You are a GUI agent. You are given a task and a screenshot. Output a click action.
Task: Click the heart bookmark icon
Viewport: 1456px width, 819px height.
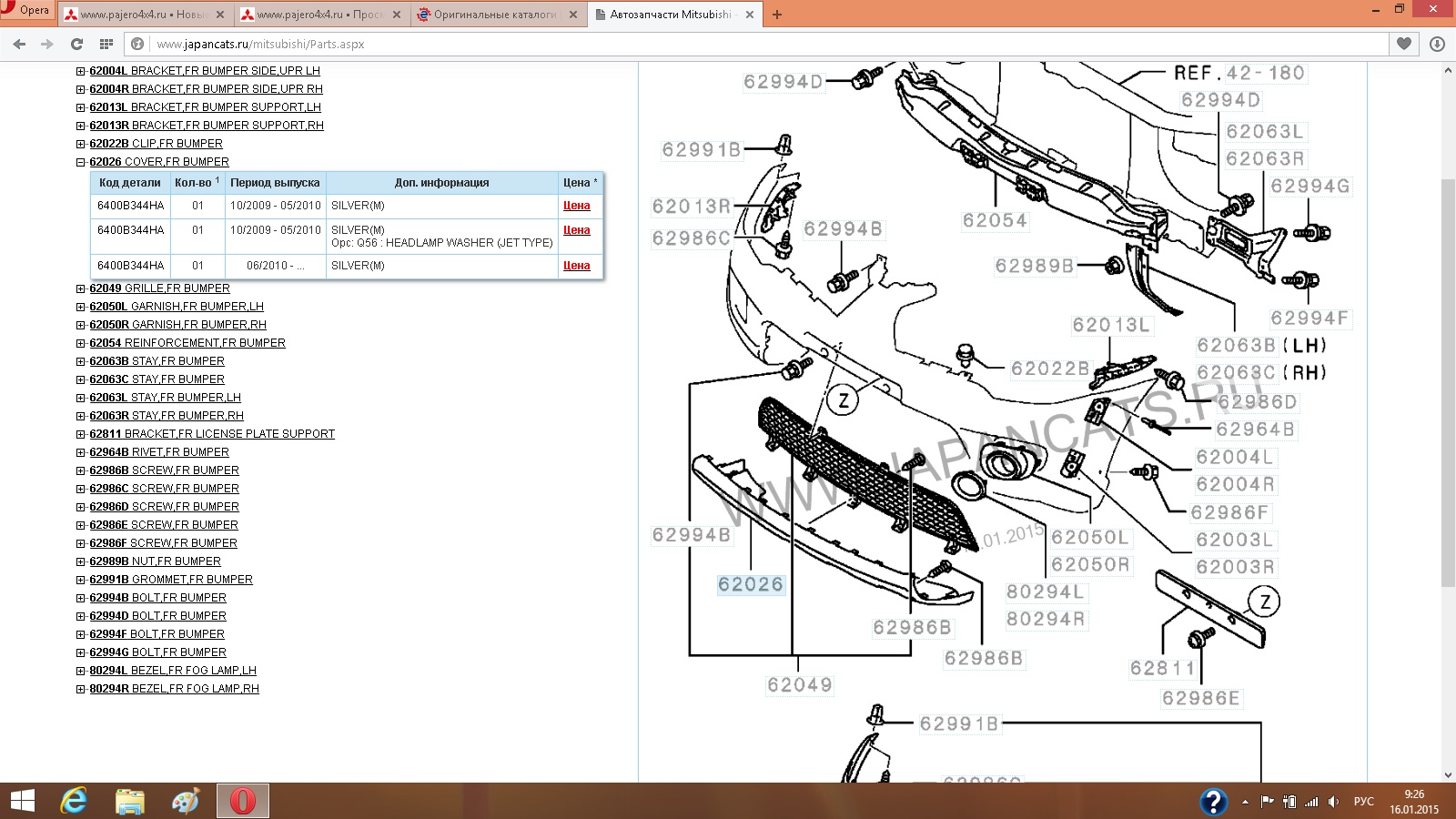pyautogui.click(x=1404, y=44)
